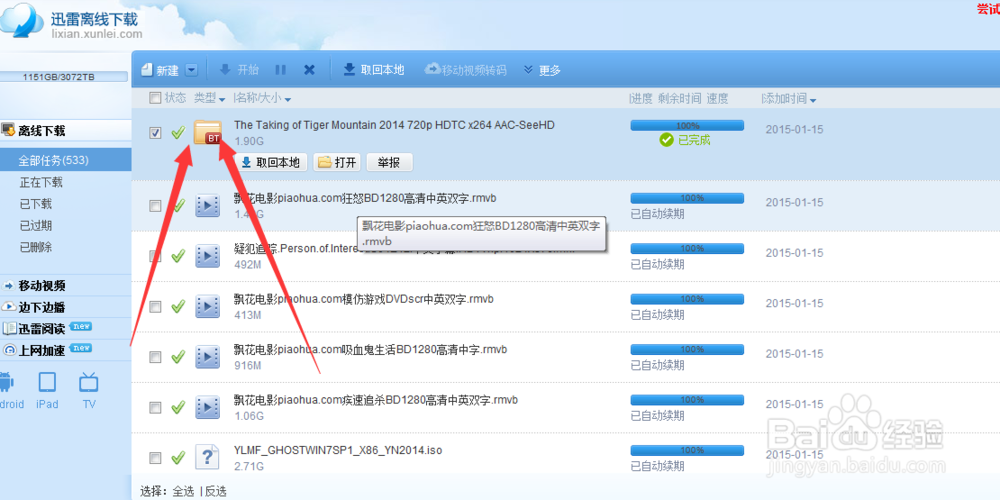This screenshot has width=1000, height=500.
Task: Click 取回本地 button under Tiger Mountain task
Action: pyautogui.click(x=271, y=163)
